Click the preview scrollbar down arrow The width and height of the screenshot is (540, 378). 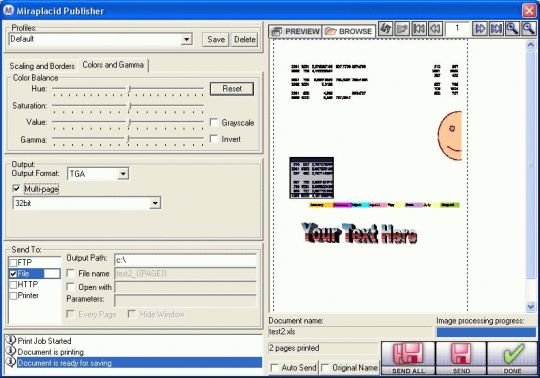click(x=531, y=306)
